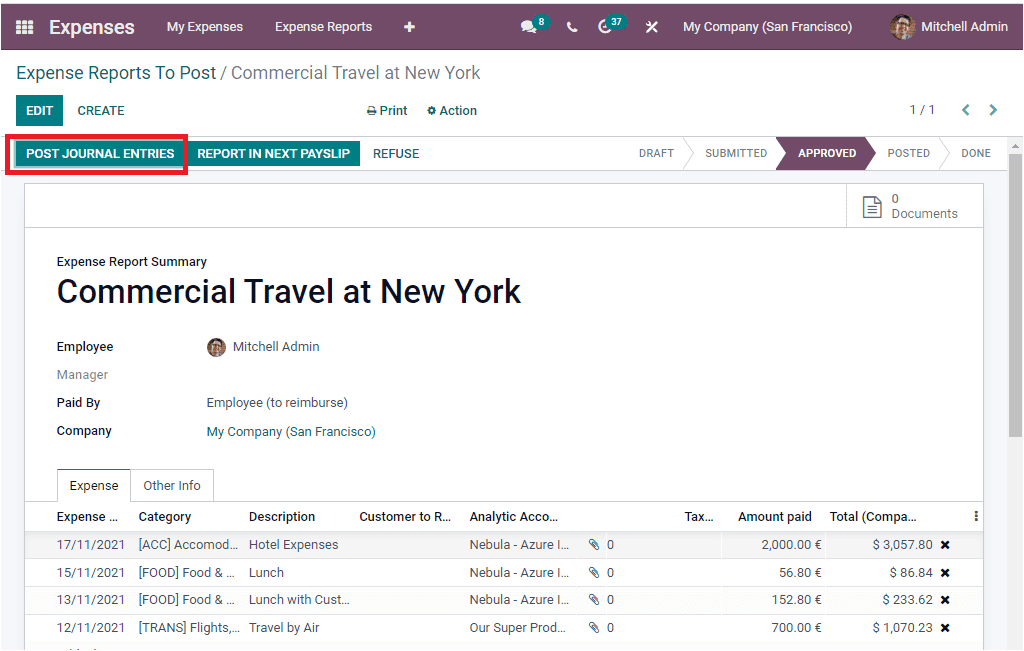Click the Documents icon
The image size is (1024, 651).
coord(872,206)
